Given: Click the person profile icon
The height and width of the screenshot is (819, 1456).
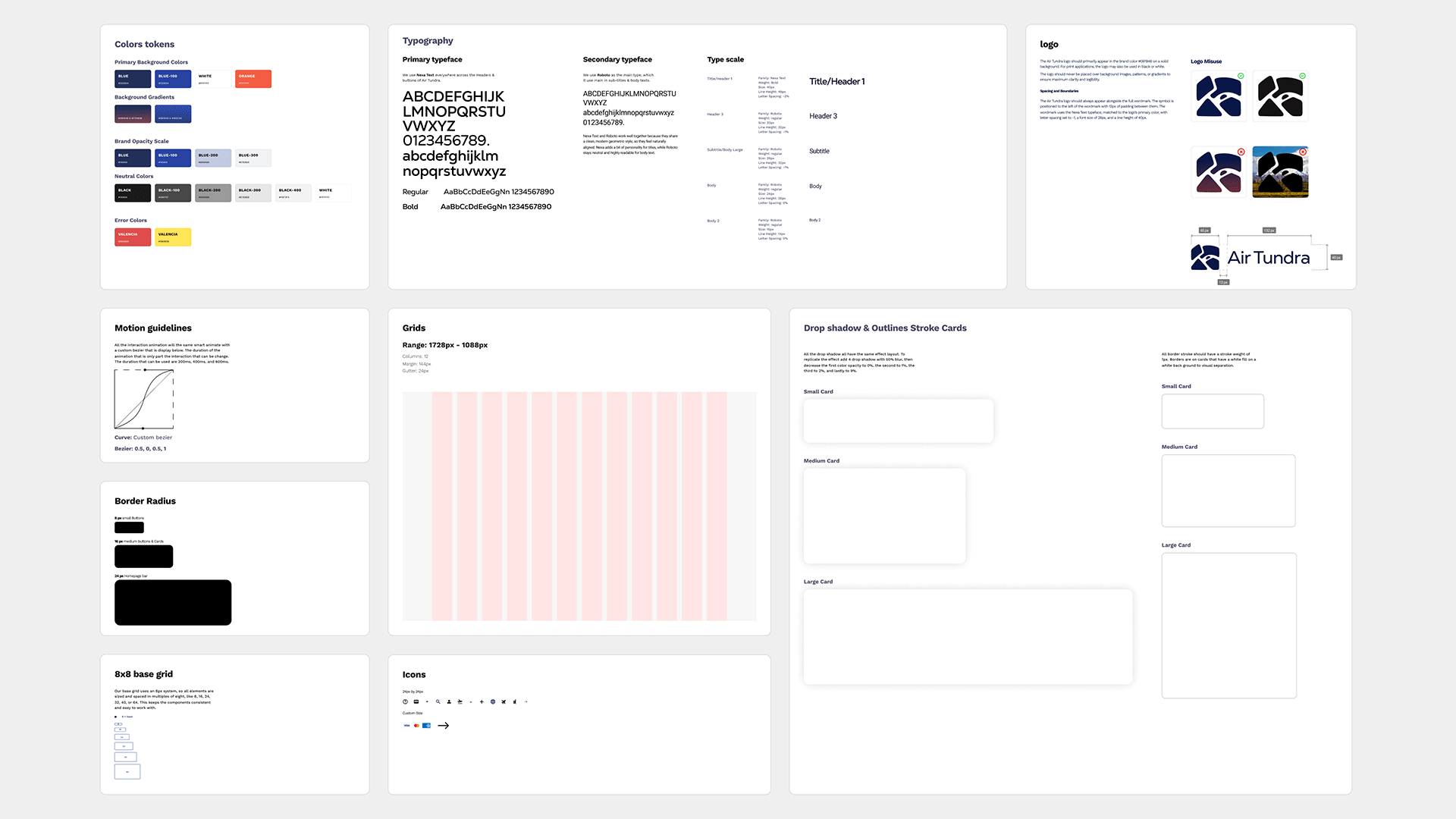Looking at the screenshot, I should [x=449, y=701].
